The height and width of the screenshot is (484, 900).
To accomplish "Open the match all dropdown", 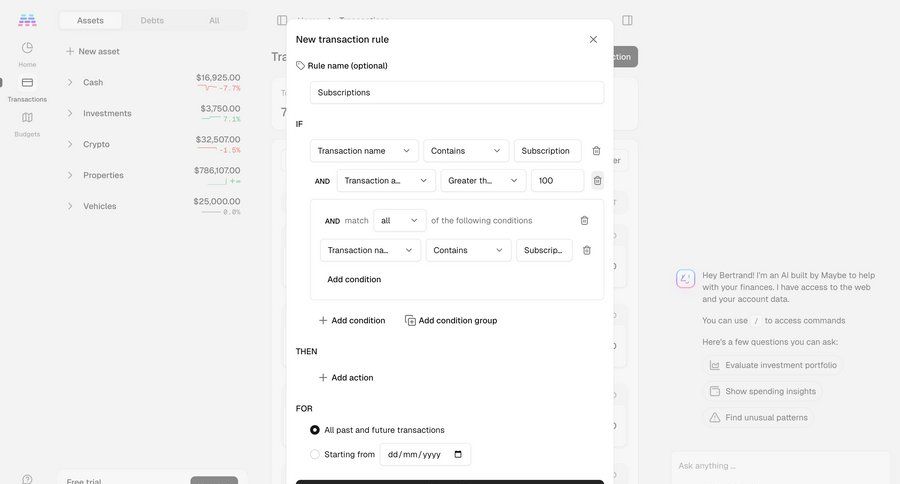I will tap(399, 220).
